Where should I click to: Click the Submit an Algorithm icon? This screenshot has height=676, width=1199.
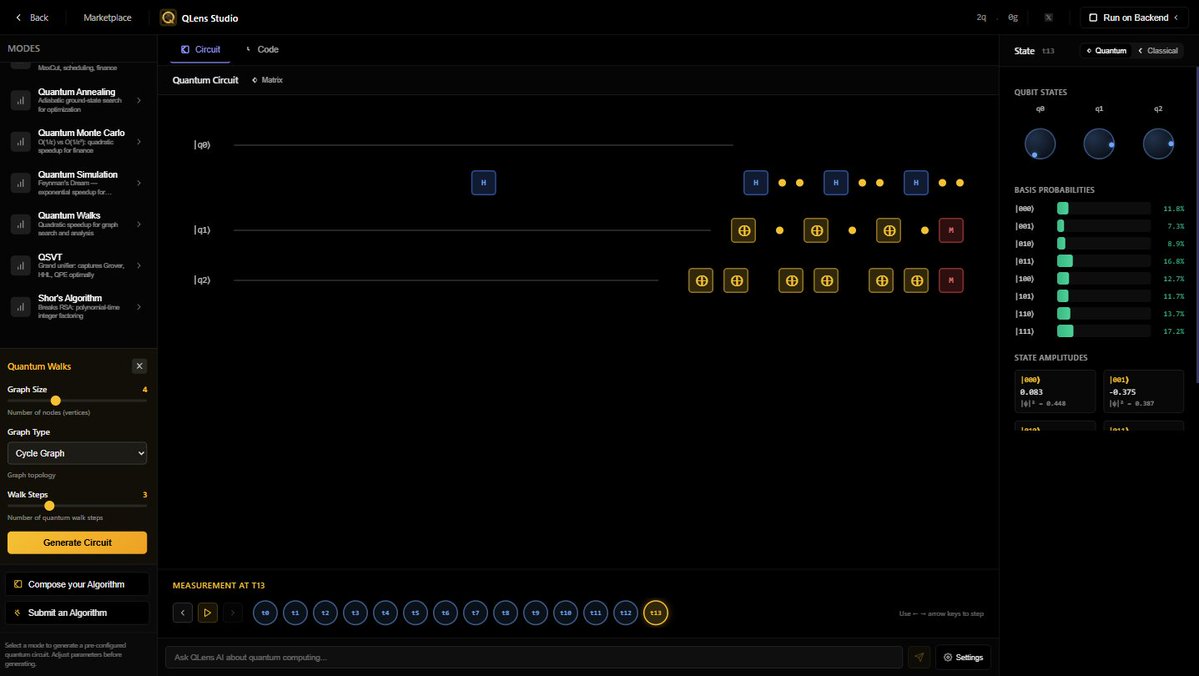pos(18,613)
